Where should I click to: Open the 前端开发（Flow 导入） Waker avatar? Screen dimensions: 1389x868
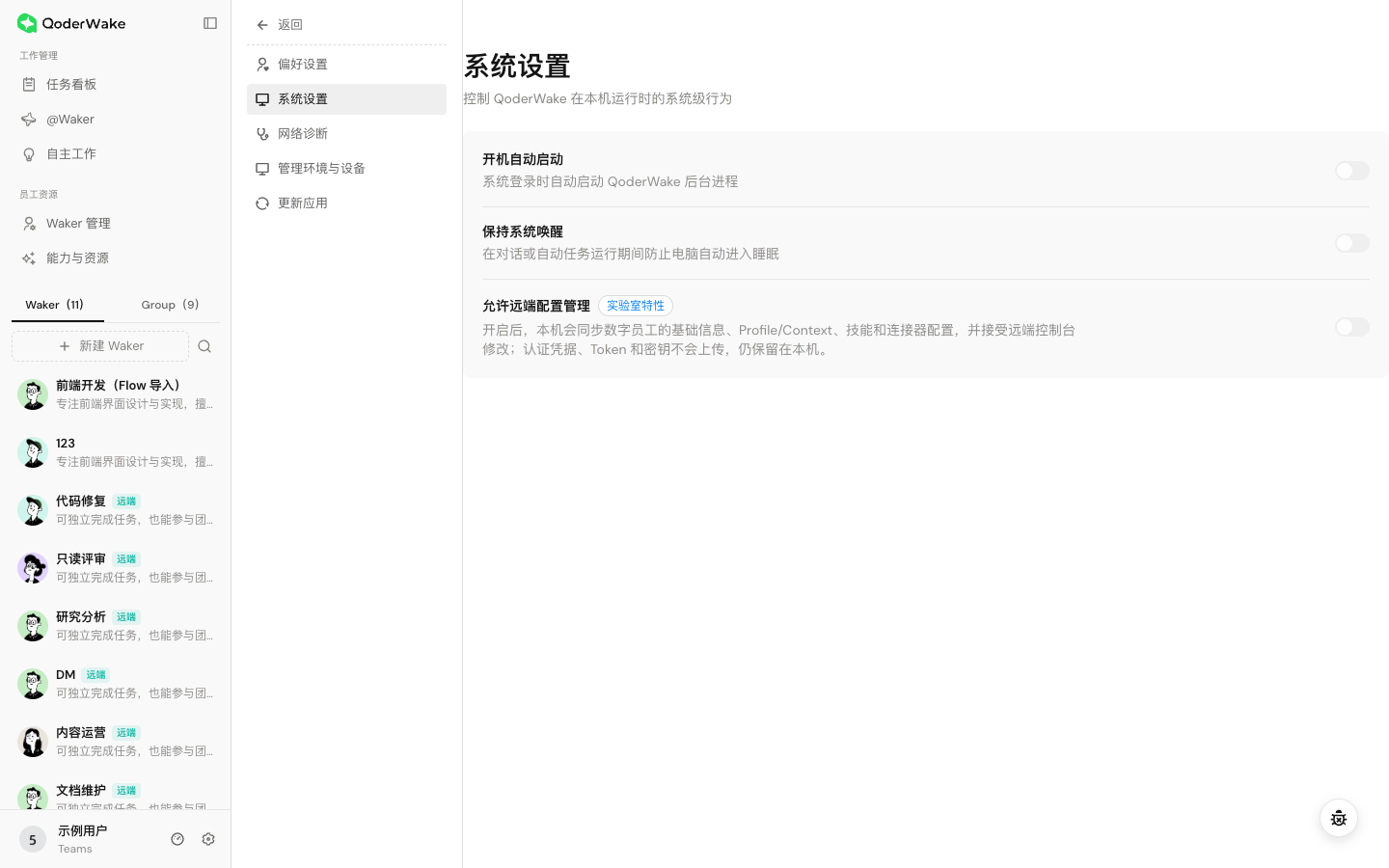33,394
